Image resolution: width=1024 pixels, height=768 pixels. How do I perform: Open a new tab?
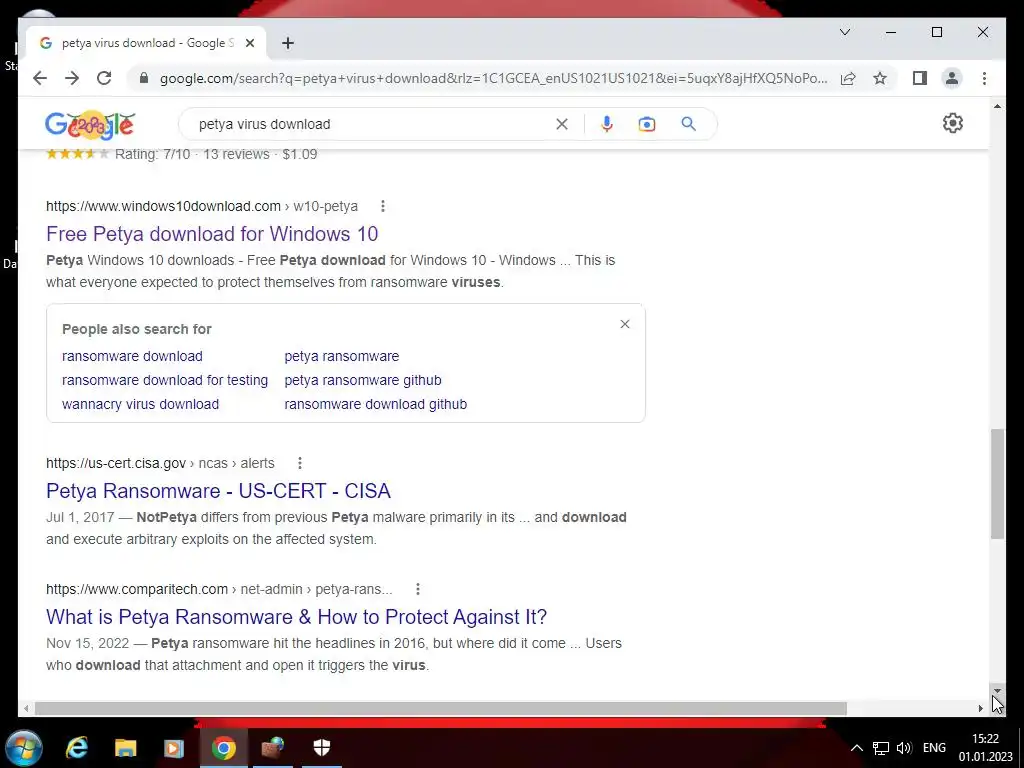pyautogui.click(x=288, y=43)
